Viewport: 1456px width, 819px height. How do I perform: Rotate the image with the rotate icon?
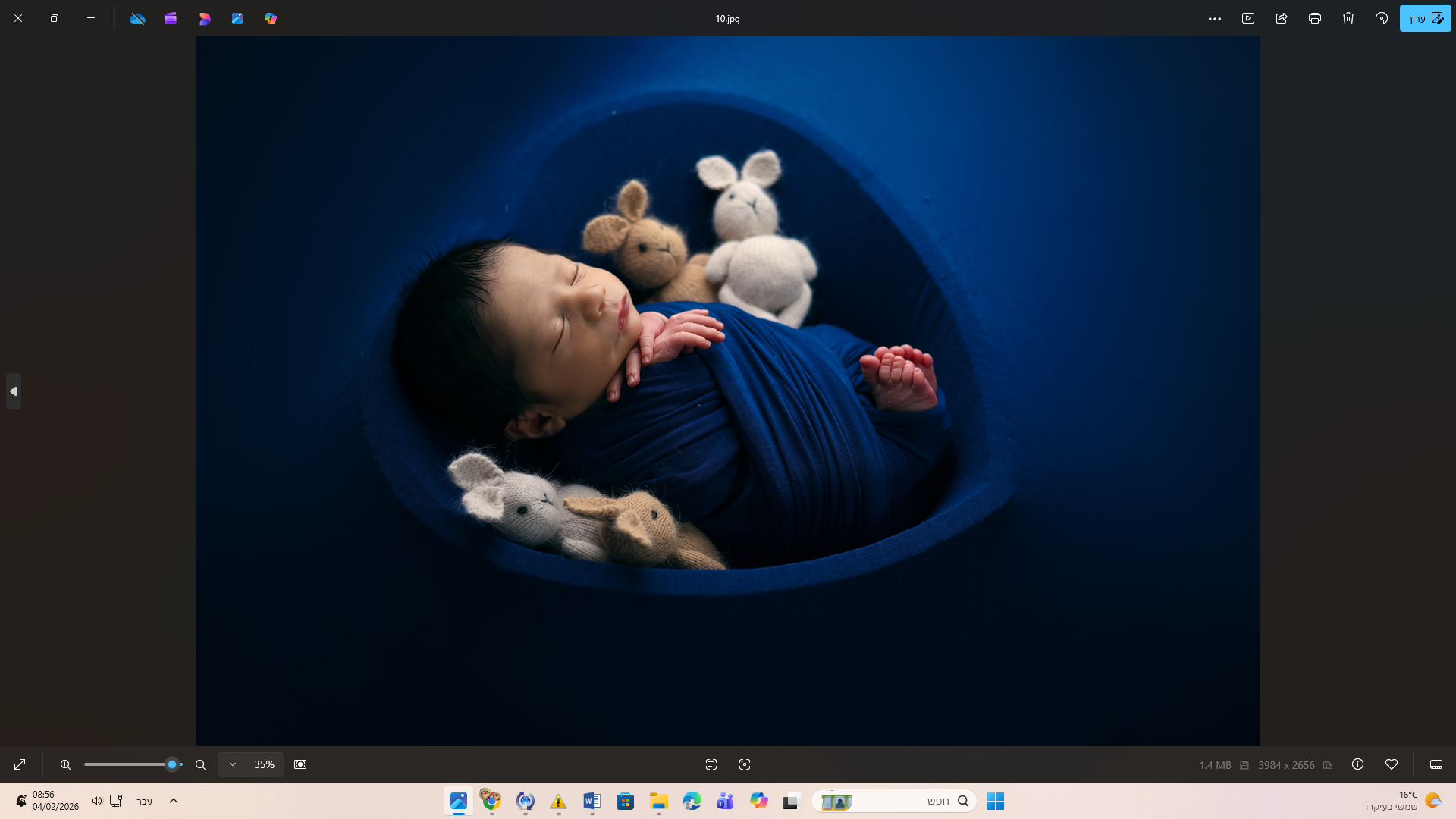(1382, 18)
